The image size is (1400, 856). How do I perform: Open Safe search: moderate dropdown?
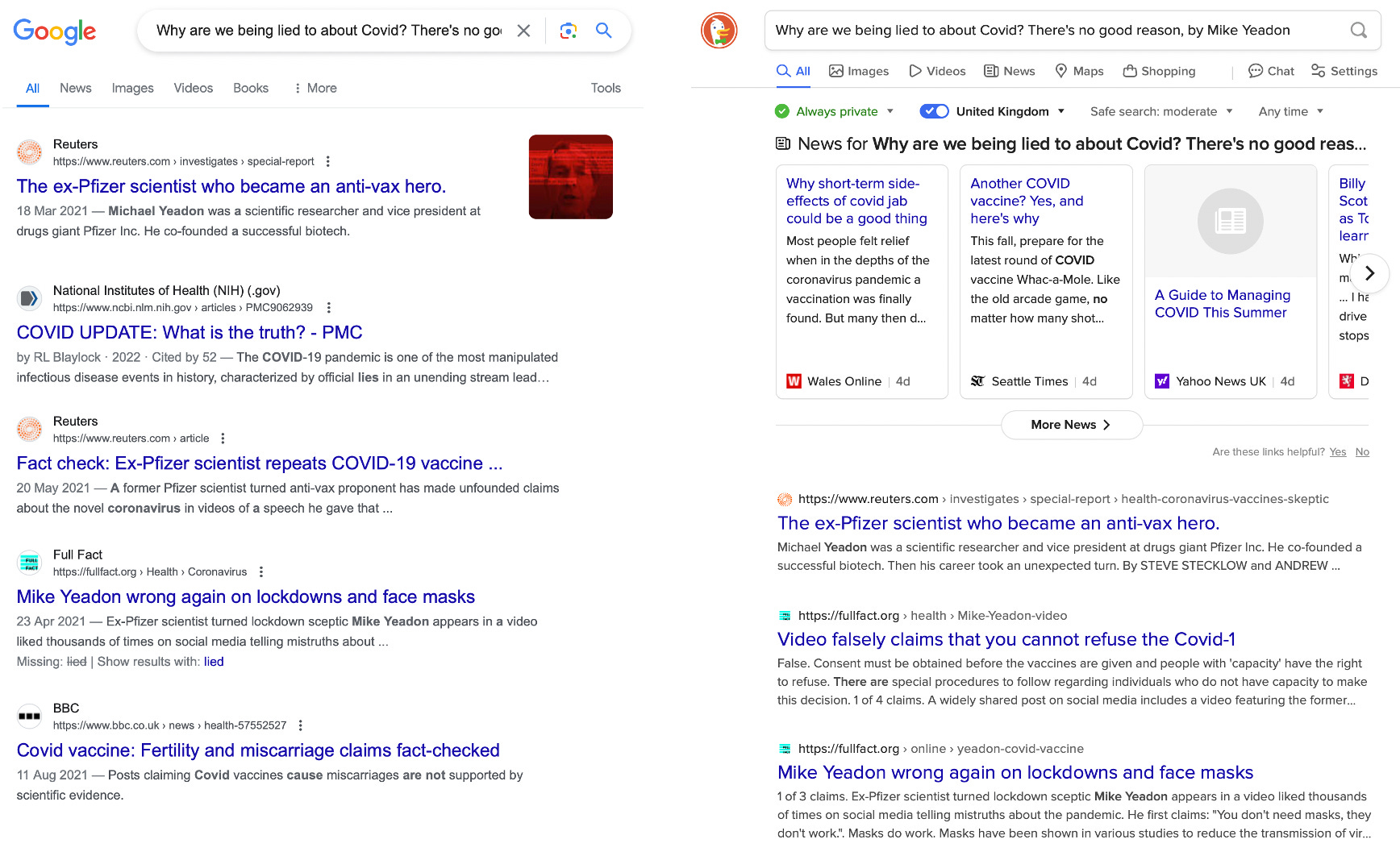[1161, 111]
